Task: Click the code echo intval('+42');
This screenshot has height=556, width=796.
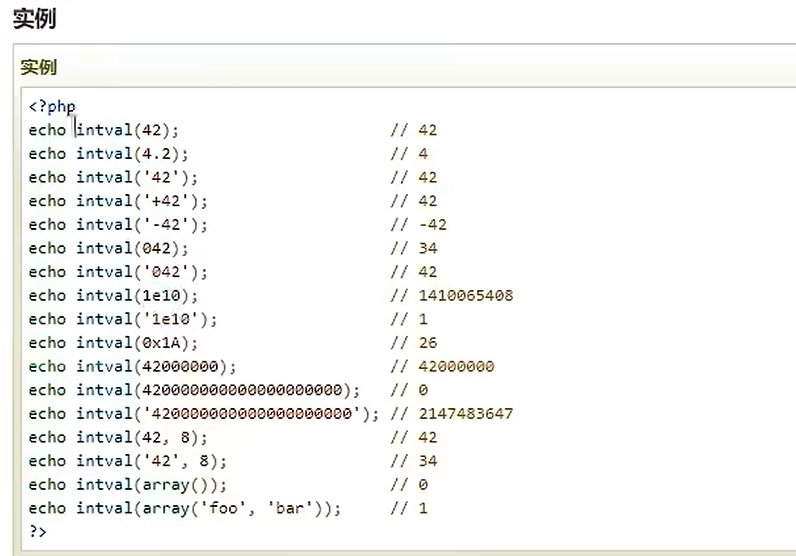Action: [x=118, y=201]
